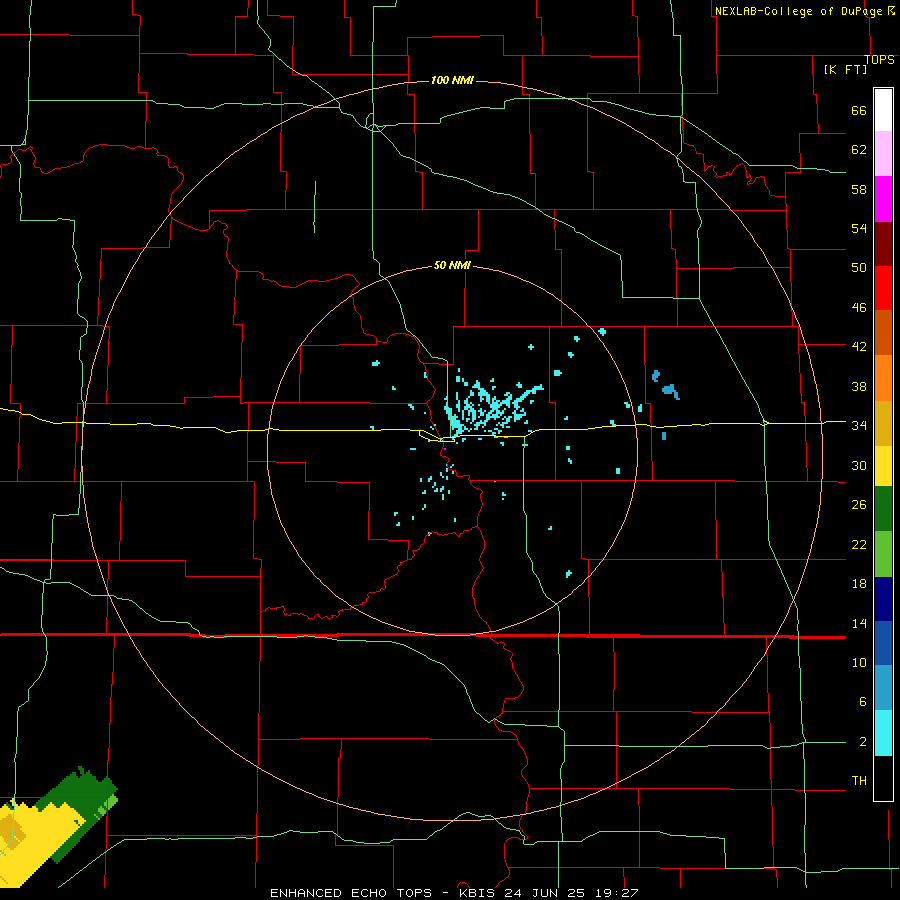Viewport: 900px width, 900px height.
Task: Click the dark red 50-54 kft swatch
Action: [883, 245]
